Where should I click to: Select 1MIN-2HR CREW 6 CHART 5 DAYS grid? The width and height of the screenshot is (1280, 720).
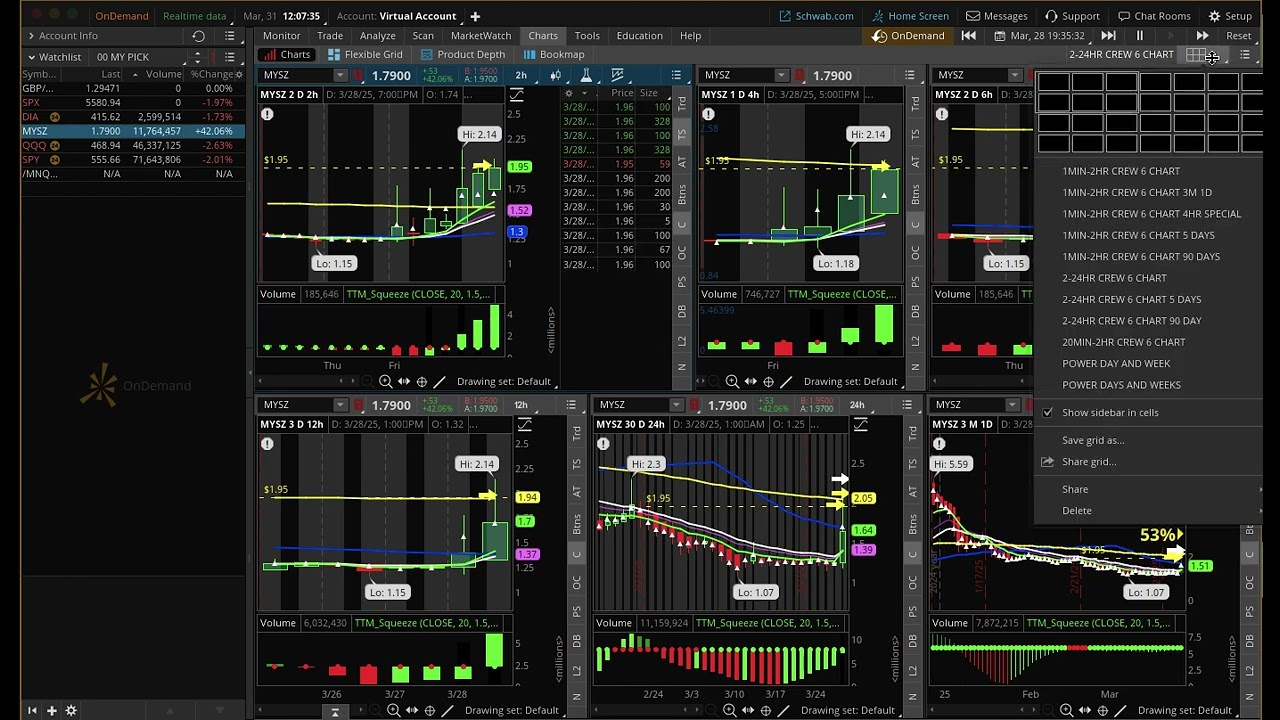(x=1138, y=235)
